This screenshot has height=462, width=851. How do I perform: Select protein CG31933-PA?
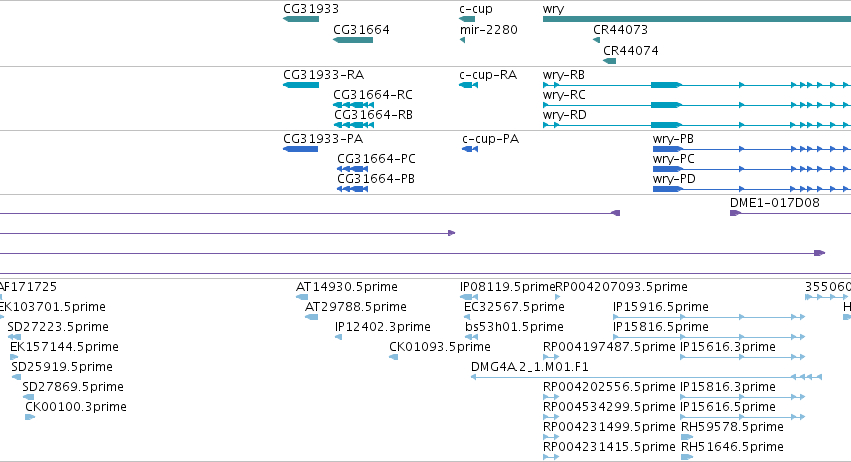pos(300,149)
